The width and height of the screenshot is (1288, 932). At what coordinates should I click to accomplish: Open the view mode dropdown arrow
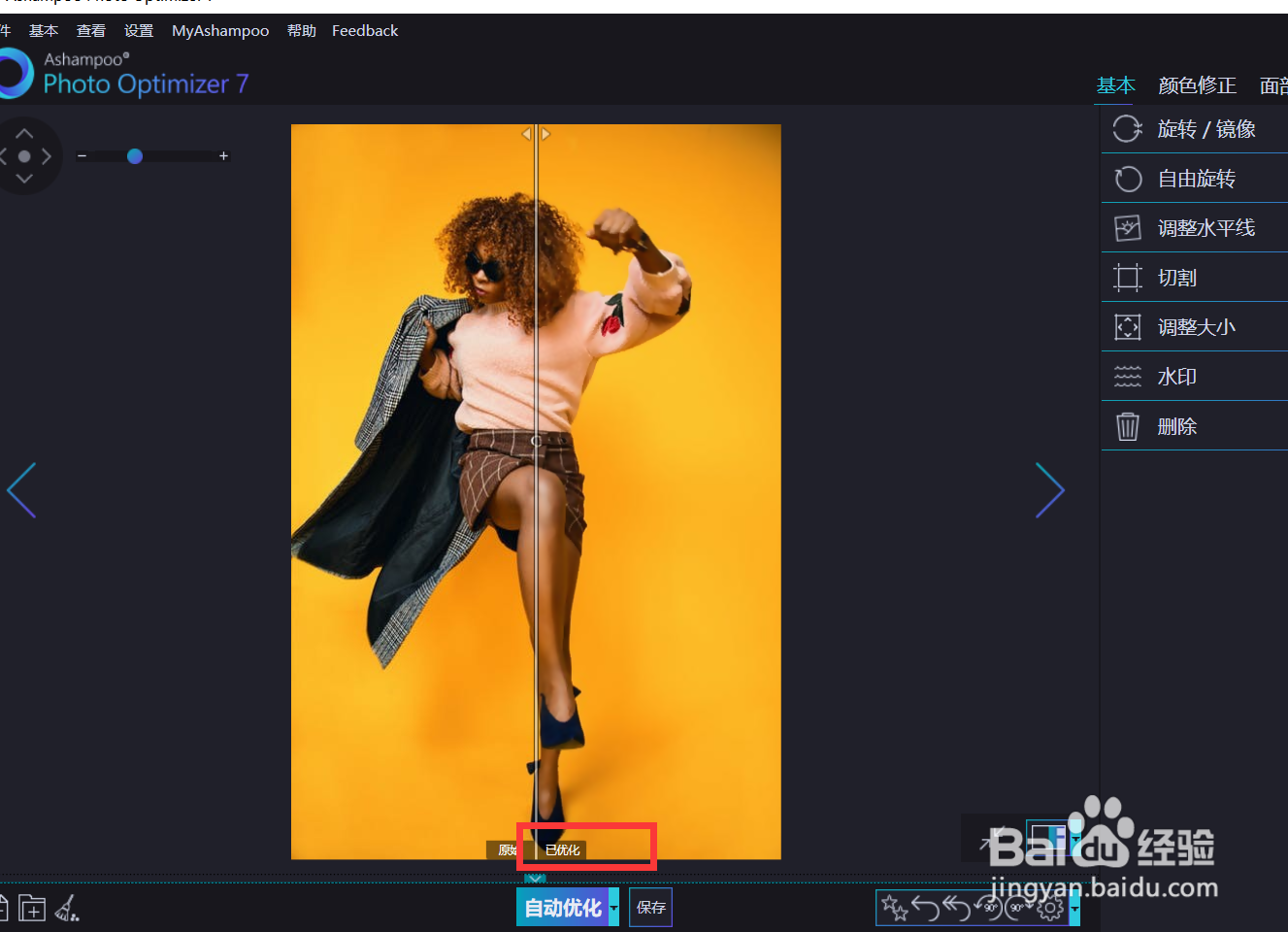(x=1074, y=838)
